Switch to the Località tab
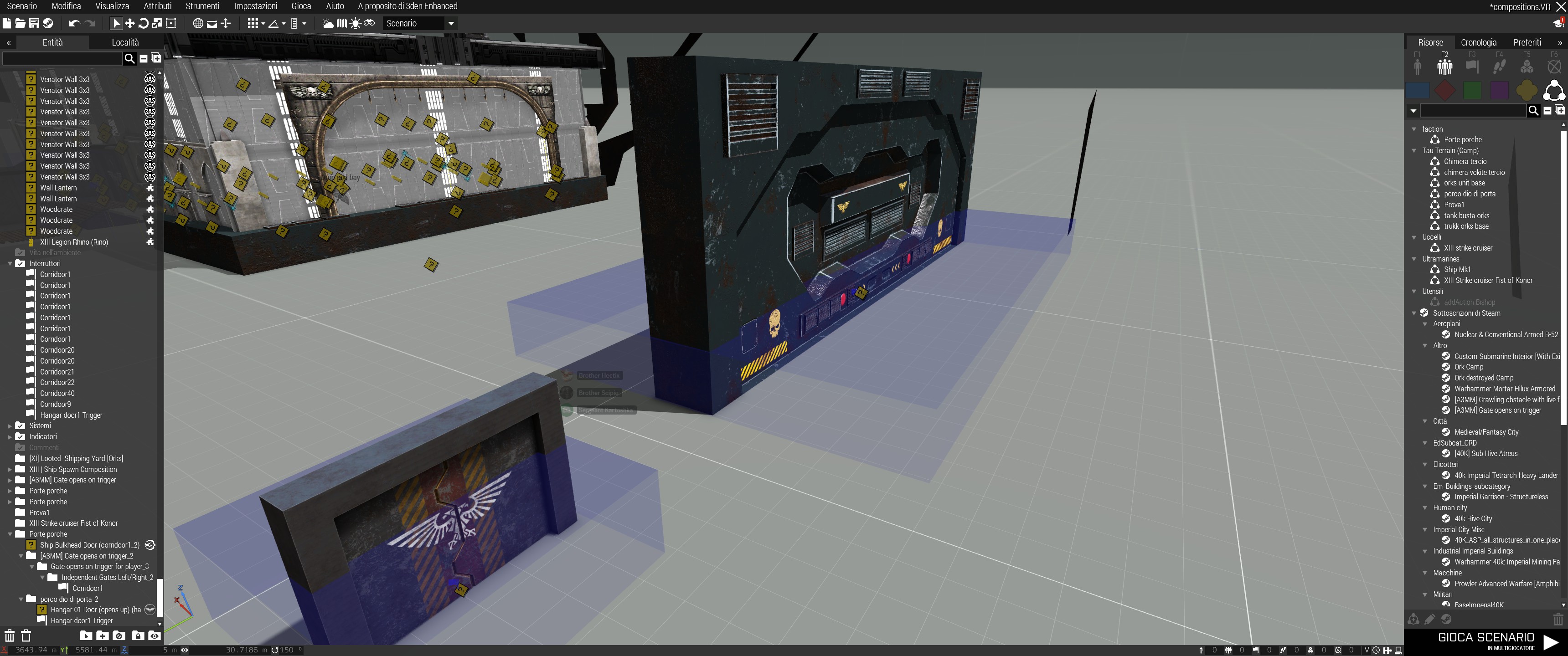Image resolution: width=1568 pixels, height=656 pixels. 125,42
